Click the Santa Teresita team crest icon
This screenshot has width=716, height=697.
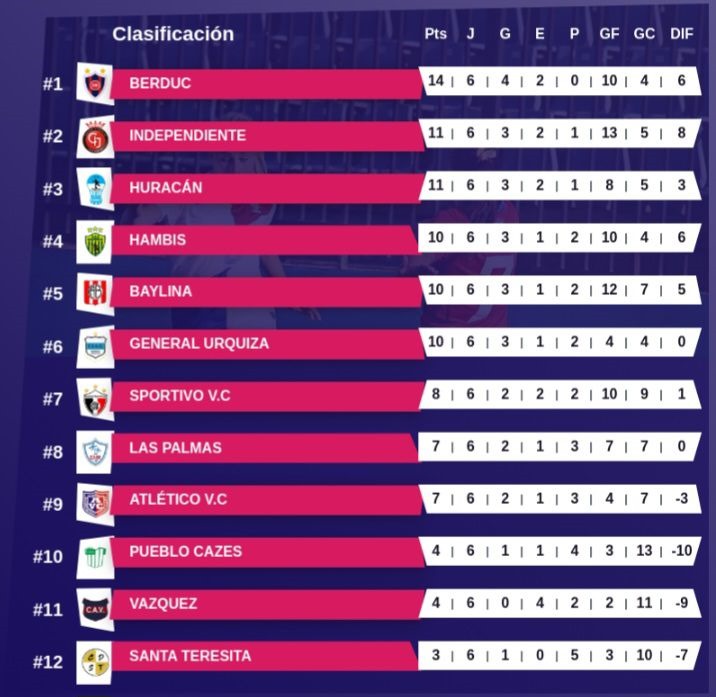point(95,657)
